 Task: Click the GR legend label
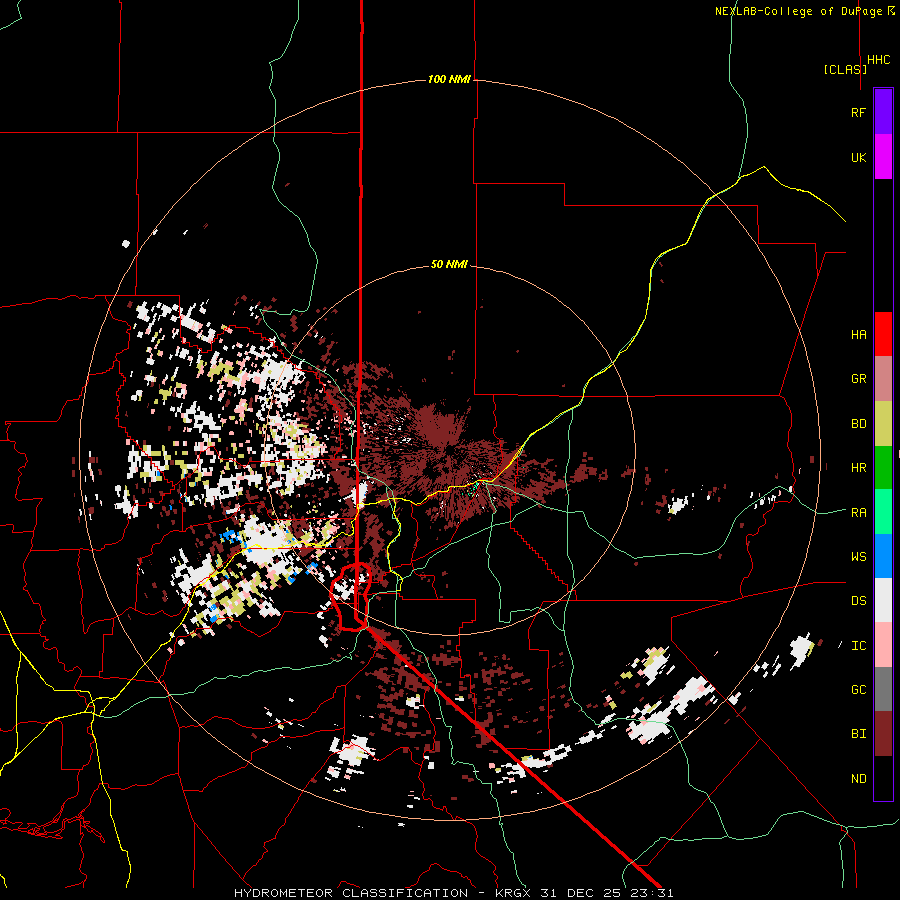[859, 379]
